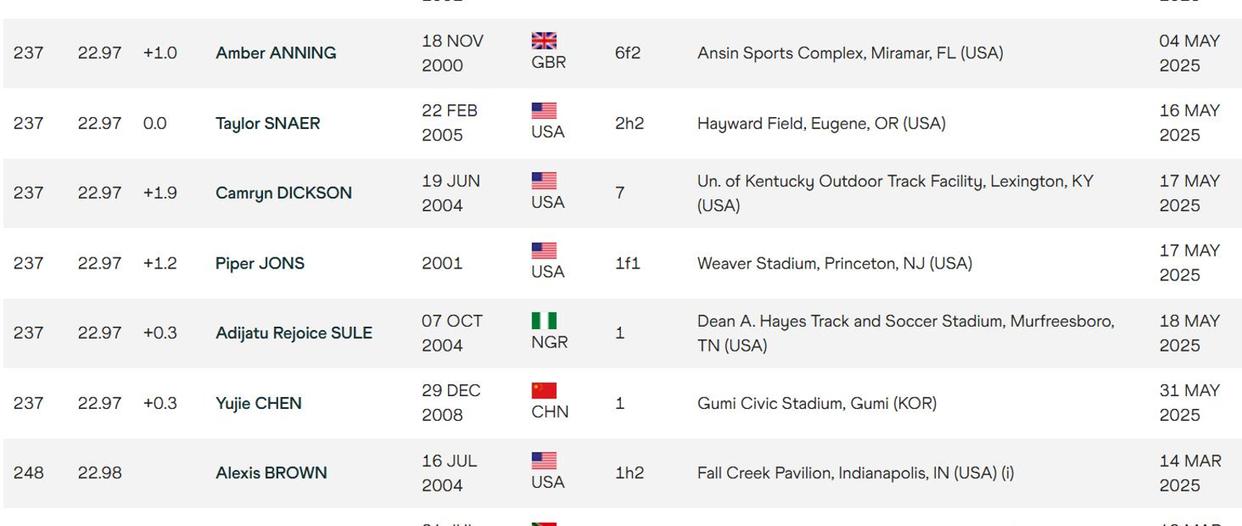Click the Nigeria flag for Adijatu Rejoice Sule
The image size is (1242, 526).
pos(544,321)
